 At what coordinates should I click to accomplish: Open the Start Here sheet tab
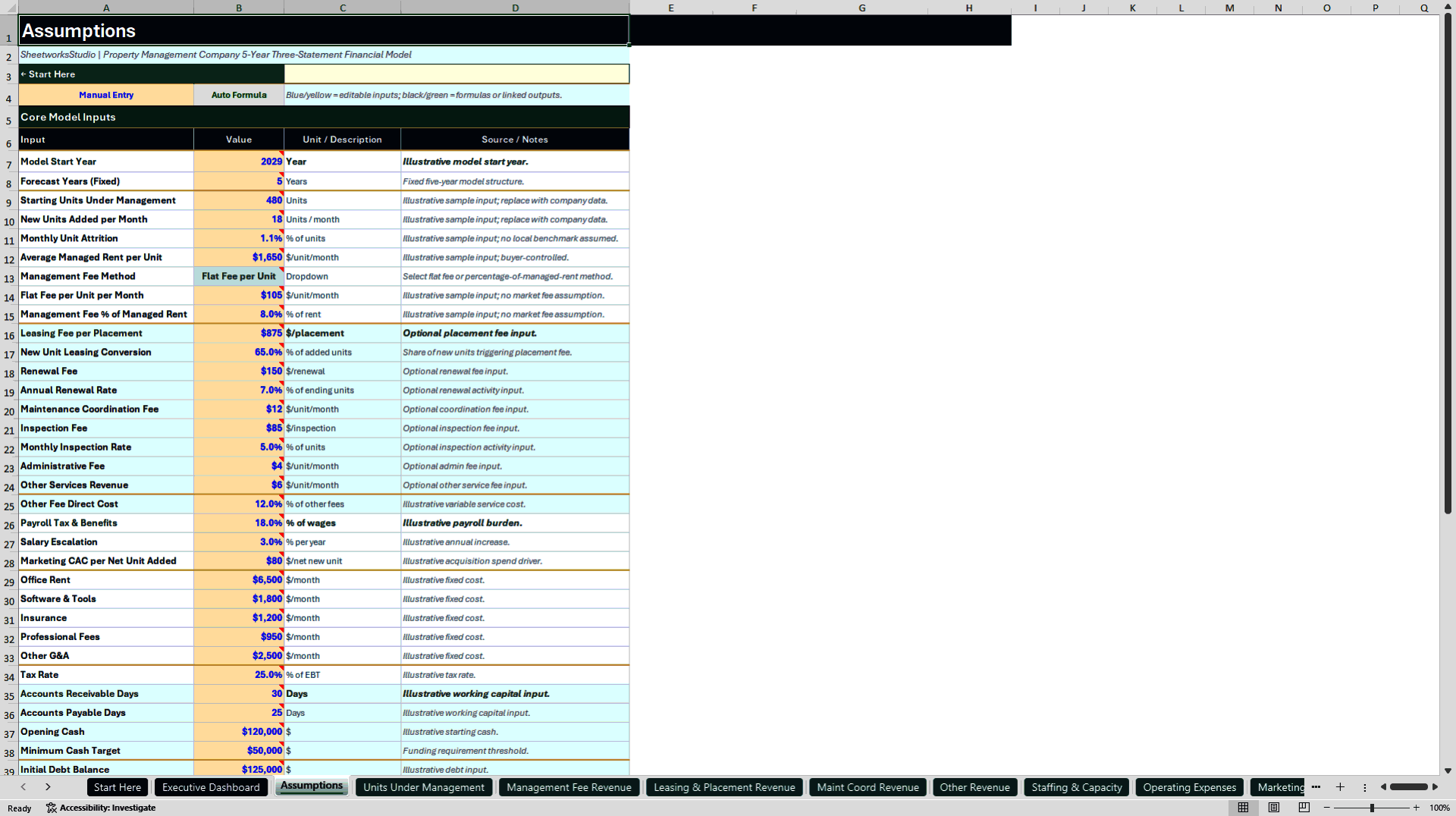pos(118,787)
